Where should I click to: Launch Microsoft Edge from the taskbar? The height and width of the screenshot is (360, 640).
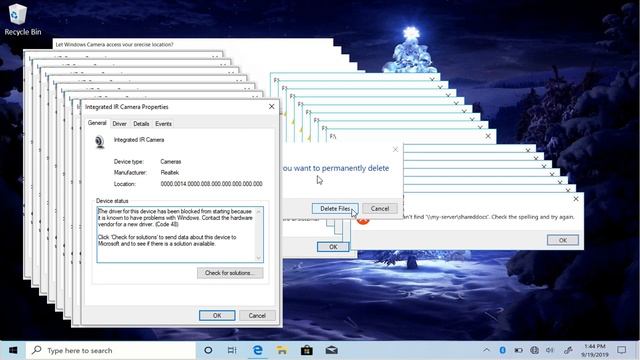coord(258,350)
